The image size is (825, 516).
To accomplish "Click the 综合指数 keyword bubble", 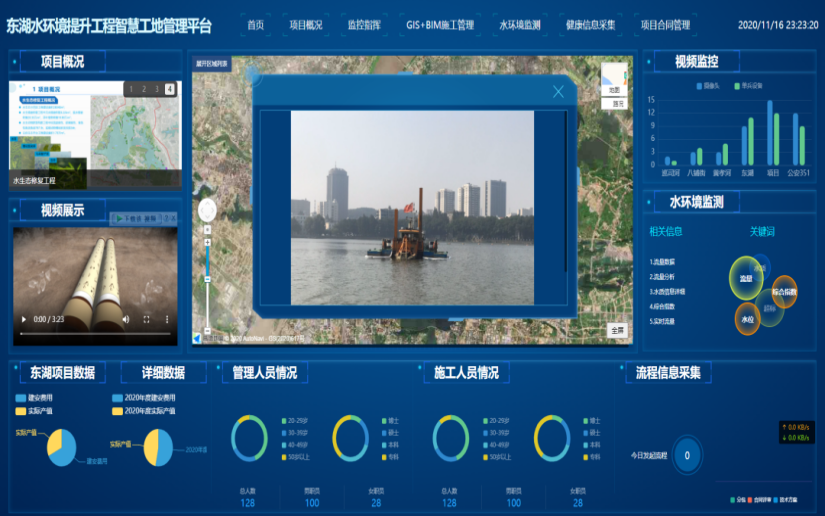I will point(784,292).
